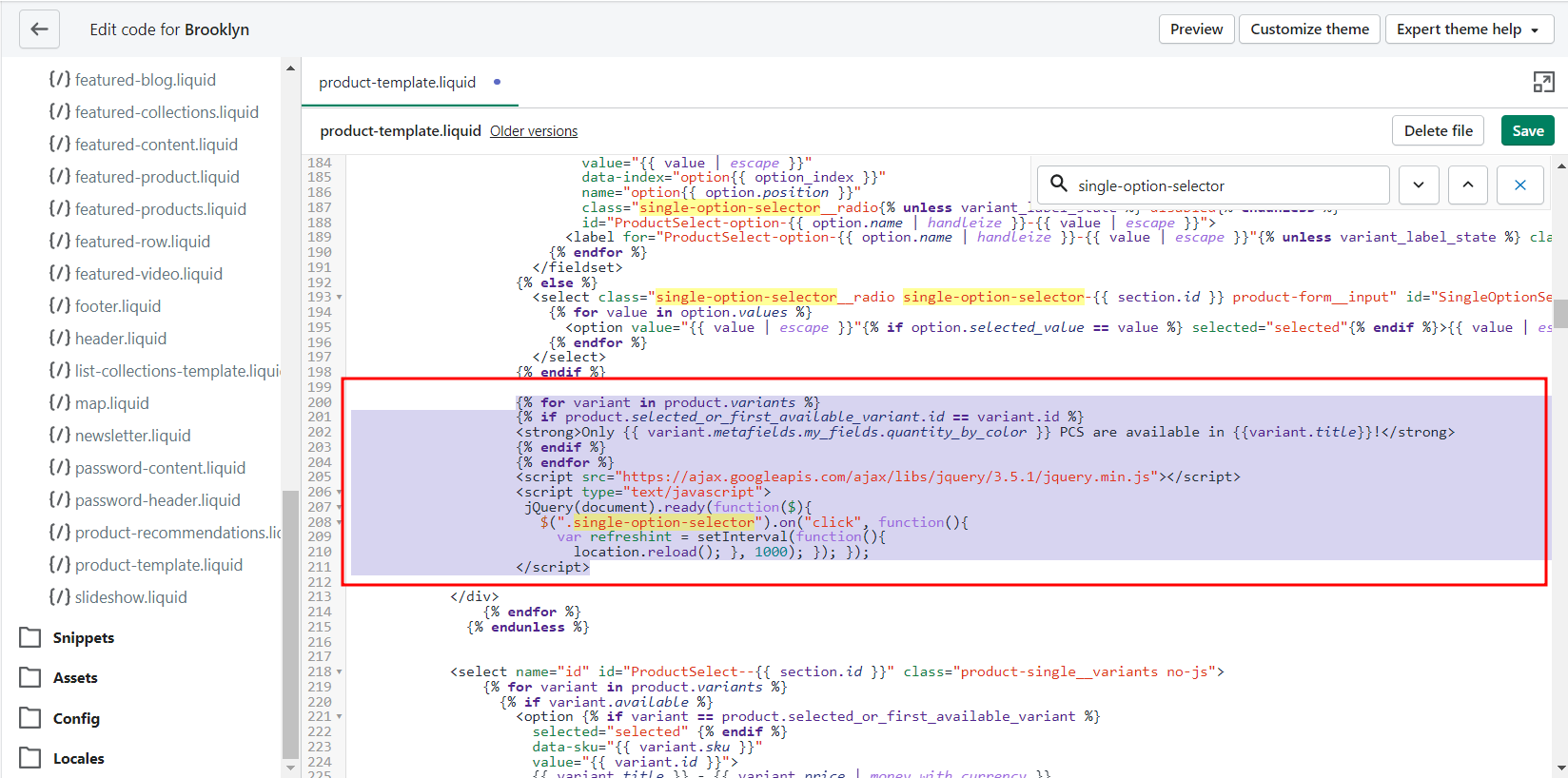Viewport: 1568px width, 778px height.
Task: Save the product-template file
Action: tap(1528, 130)
